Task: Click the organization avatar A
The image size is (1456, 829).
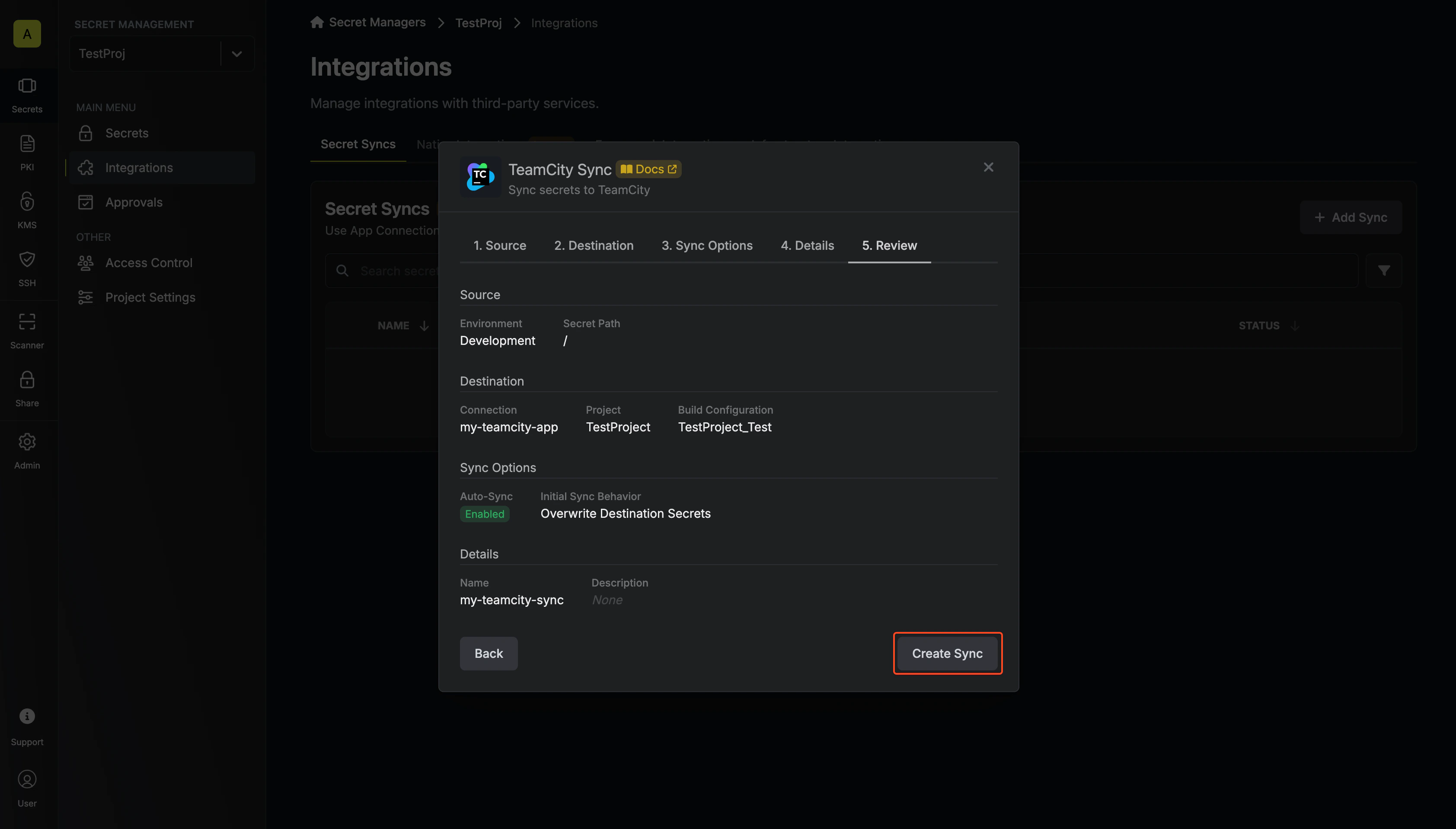Action: [27, 34]
